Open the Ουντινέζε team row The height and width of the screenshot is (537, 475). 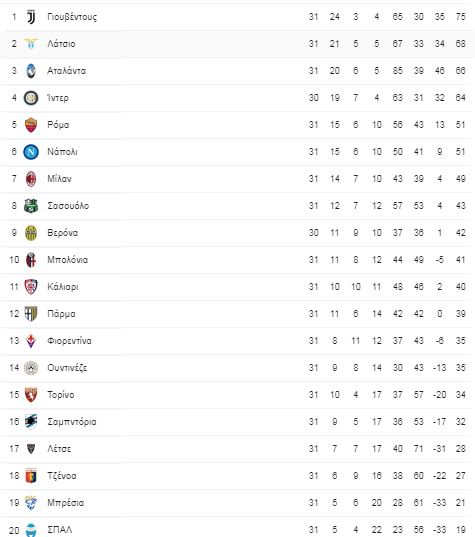237,368
